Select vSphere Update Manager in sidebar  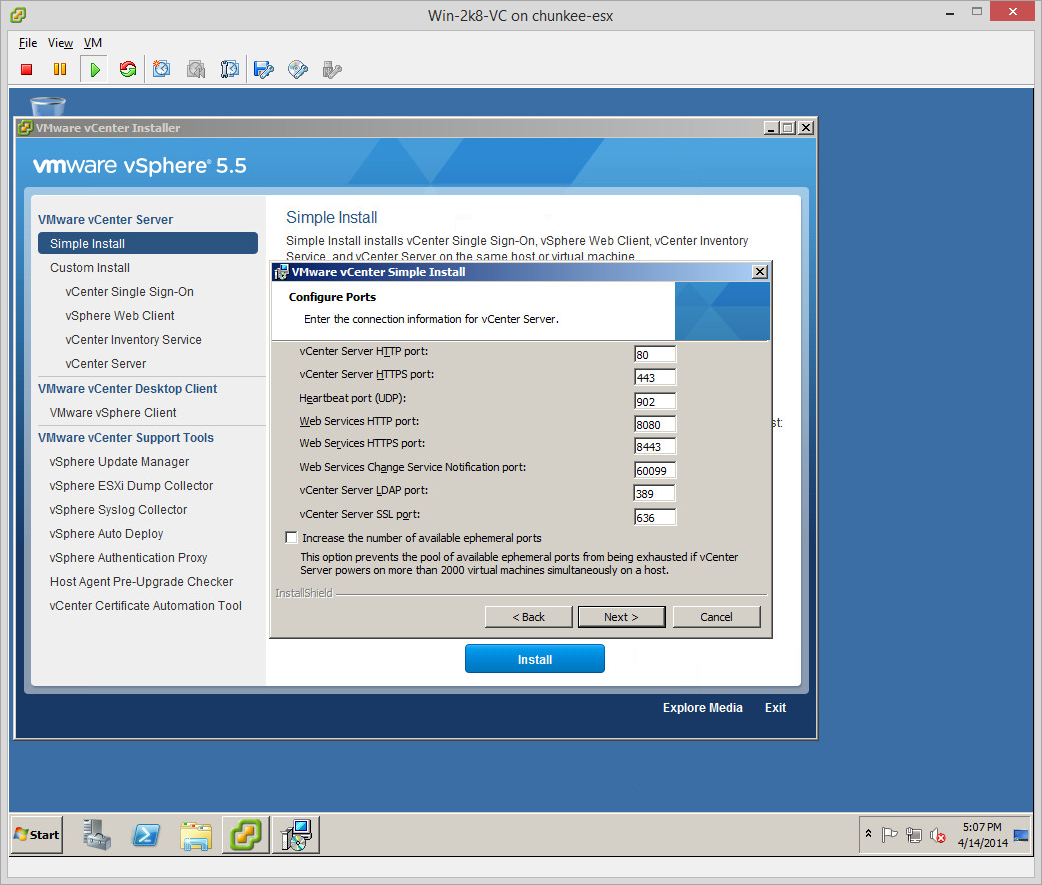point(119,462)
